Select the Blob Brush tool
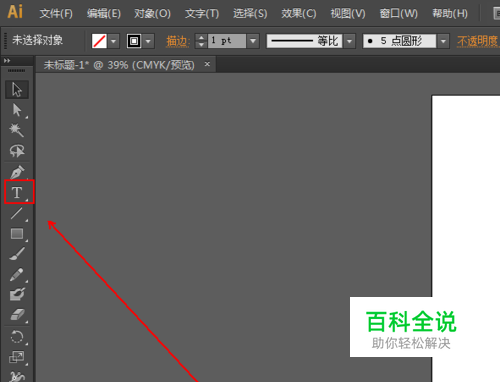500x382 pixels. (x=17, y=294)
